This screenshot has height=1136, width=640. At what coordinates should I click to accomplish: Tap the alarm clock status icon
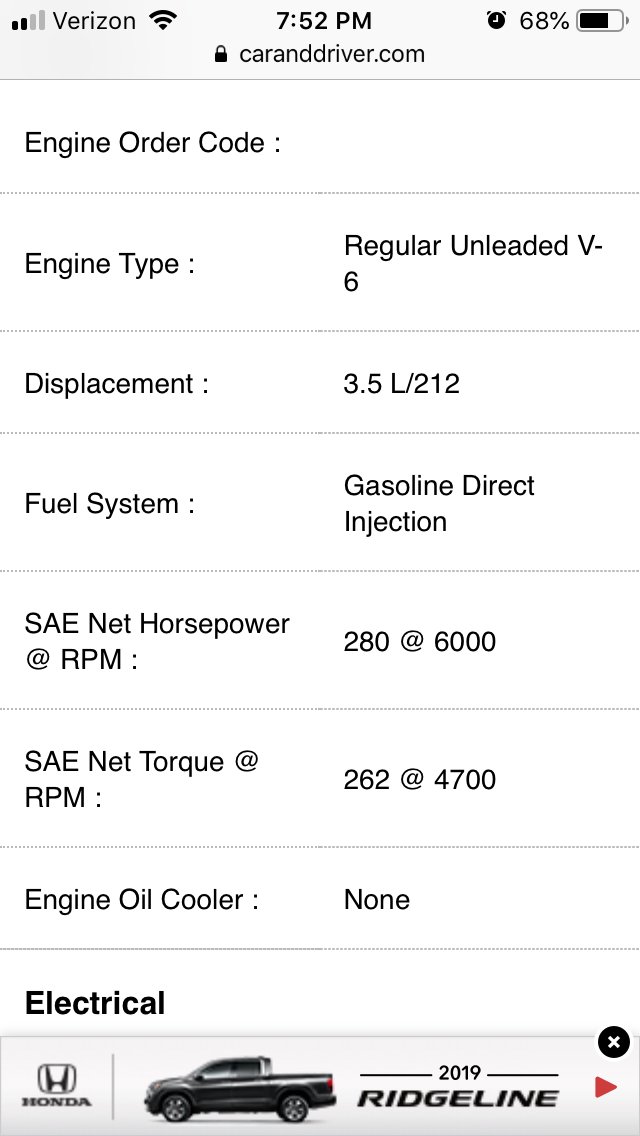(x=496, y=21)
